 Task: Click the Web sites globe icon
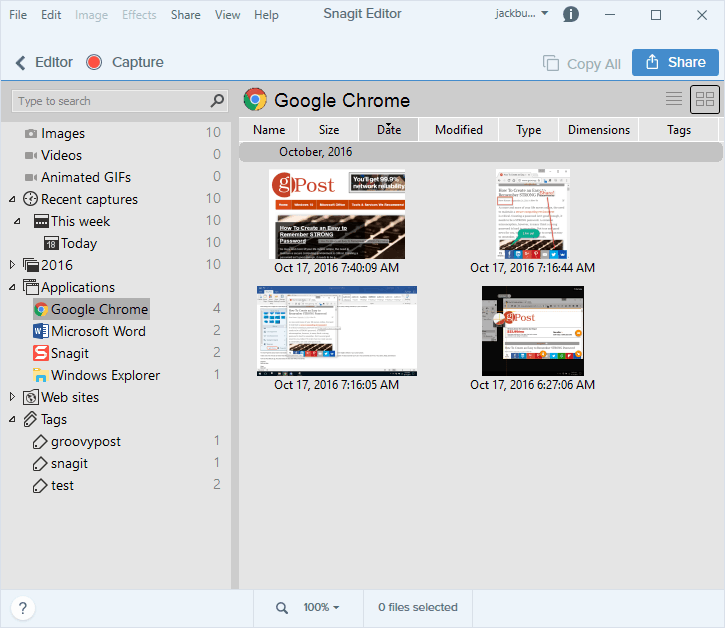[31, 397]
